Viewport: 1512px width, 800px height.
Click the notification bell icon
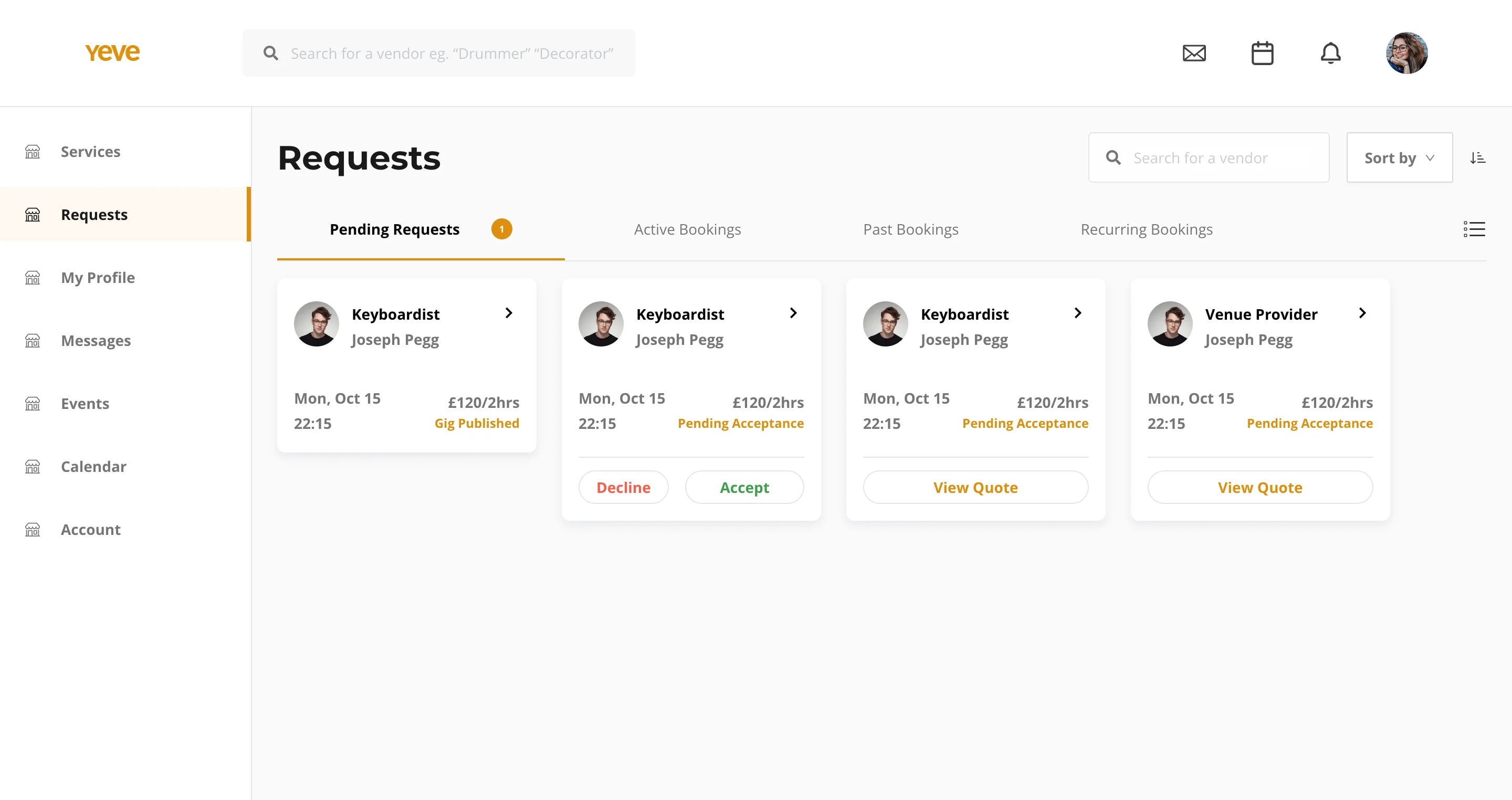(1330, 54)
